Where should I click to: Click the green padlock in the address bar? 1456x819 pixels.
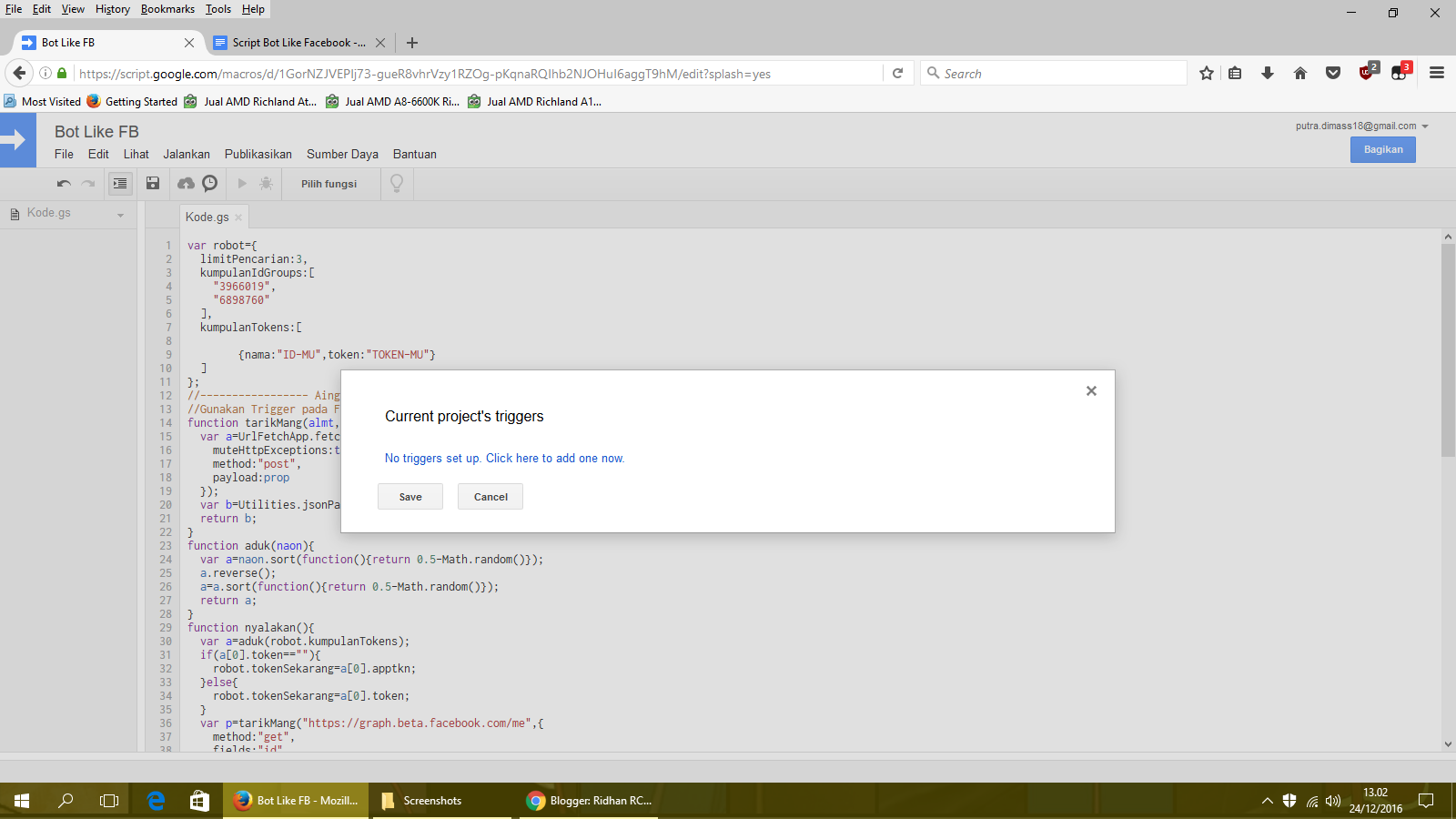click(x=62, y=74)
